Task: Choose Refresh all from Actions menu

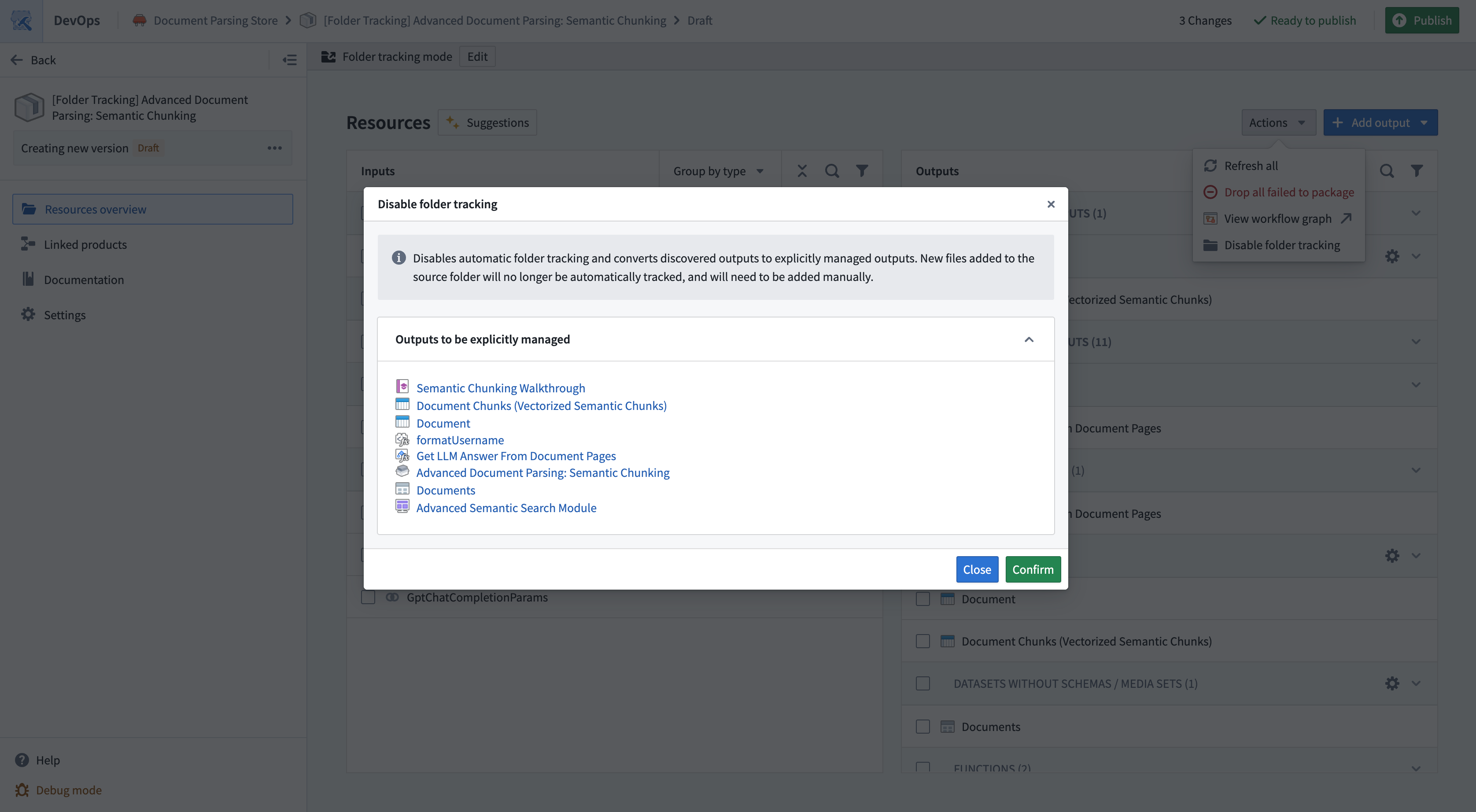Action: tap(1278, 166)
